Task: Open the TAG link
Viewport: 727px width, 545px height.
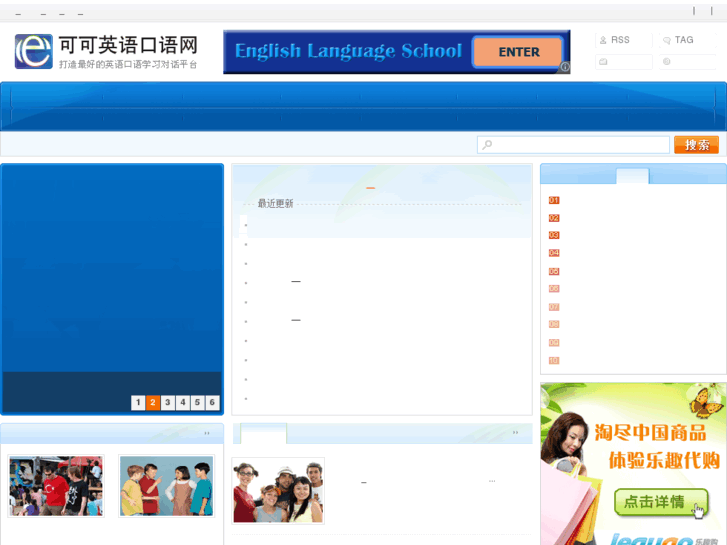Action: [x=684, y=40]
